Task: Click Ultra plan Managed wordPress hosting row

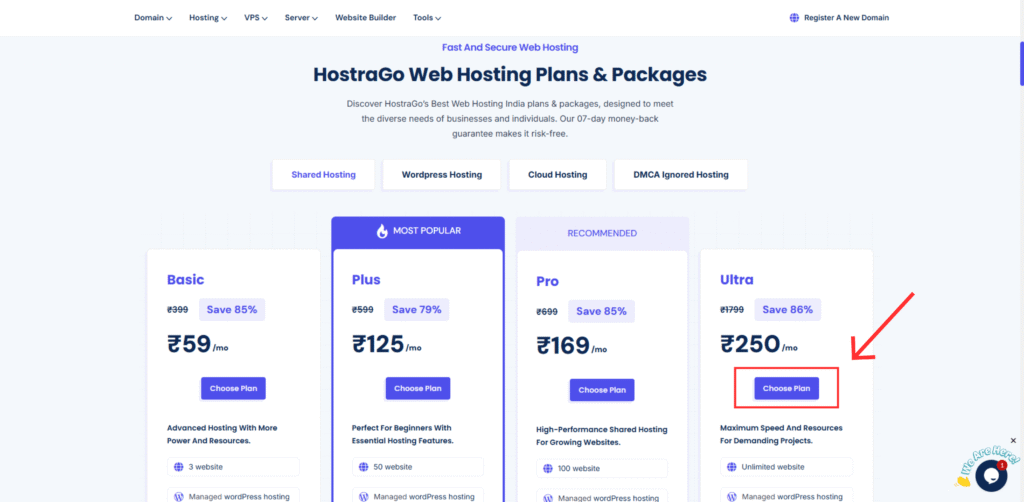Action: coord(786,496)
